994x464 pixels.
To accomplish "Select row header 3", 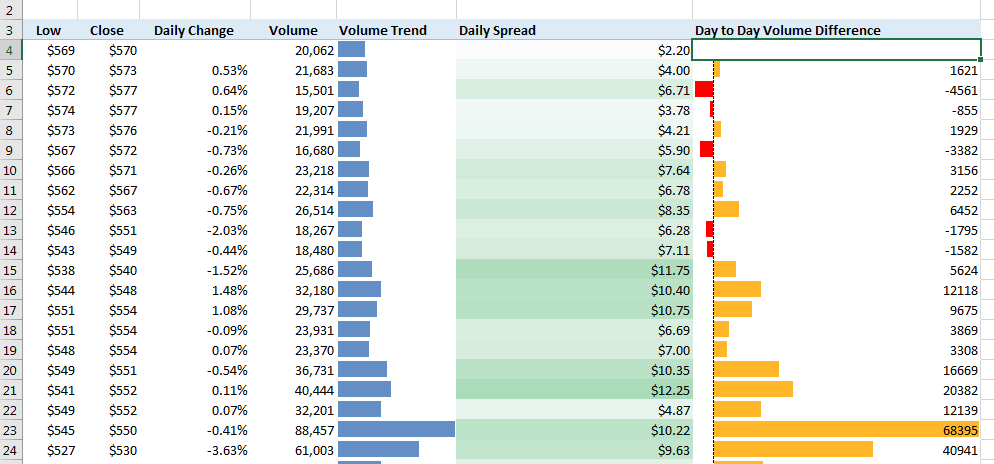I will coord(11,30).
